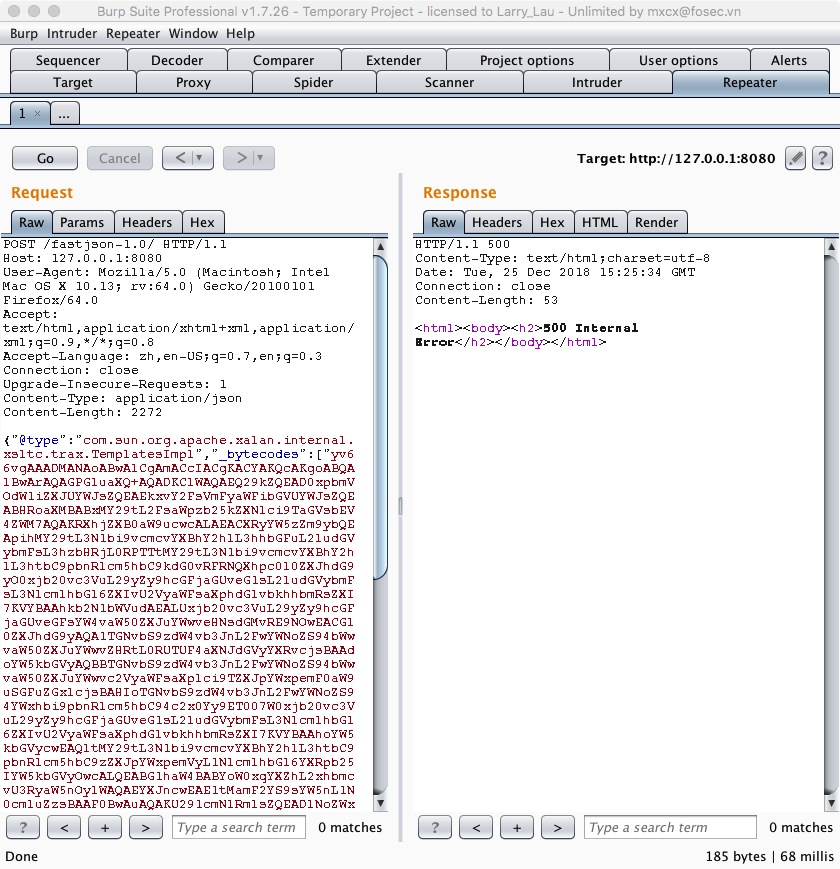The height and width of the screenshot is (869, 840).
Task: Open the User options tab
Action: [679, 60]
